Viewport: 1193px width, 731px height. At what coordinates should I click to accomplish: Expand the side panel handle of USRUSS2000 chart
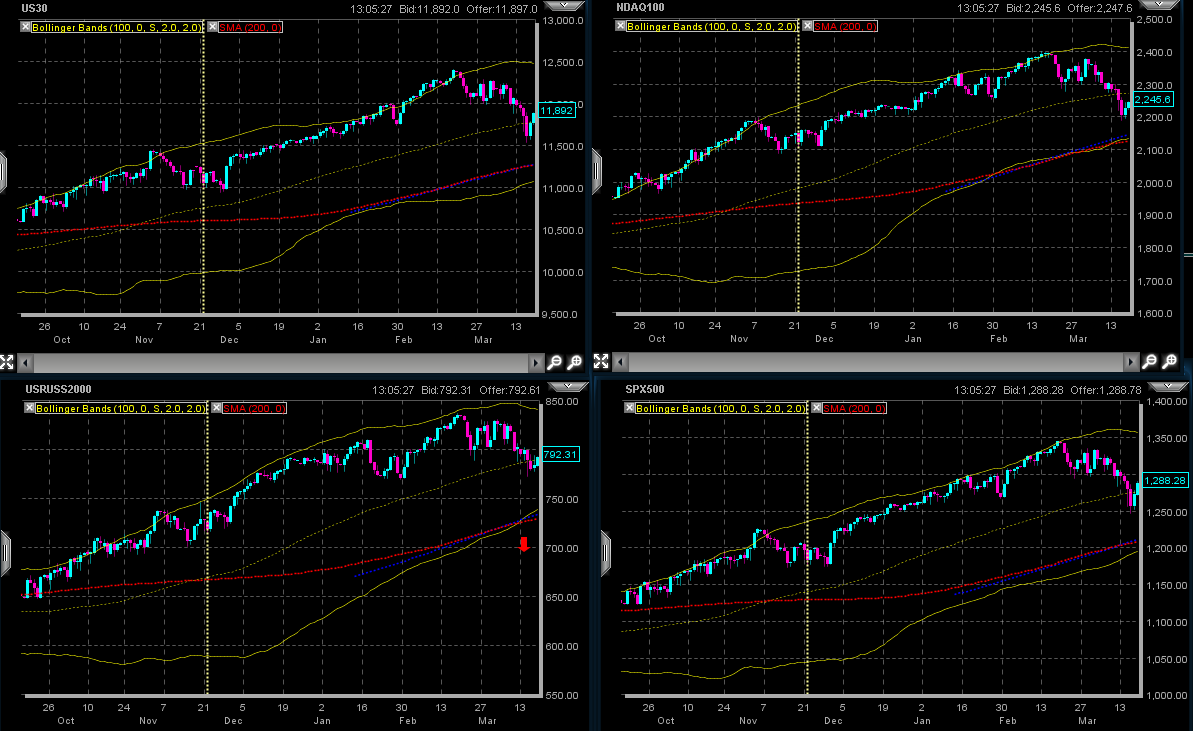coord(5,553)
